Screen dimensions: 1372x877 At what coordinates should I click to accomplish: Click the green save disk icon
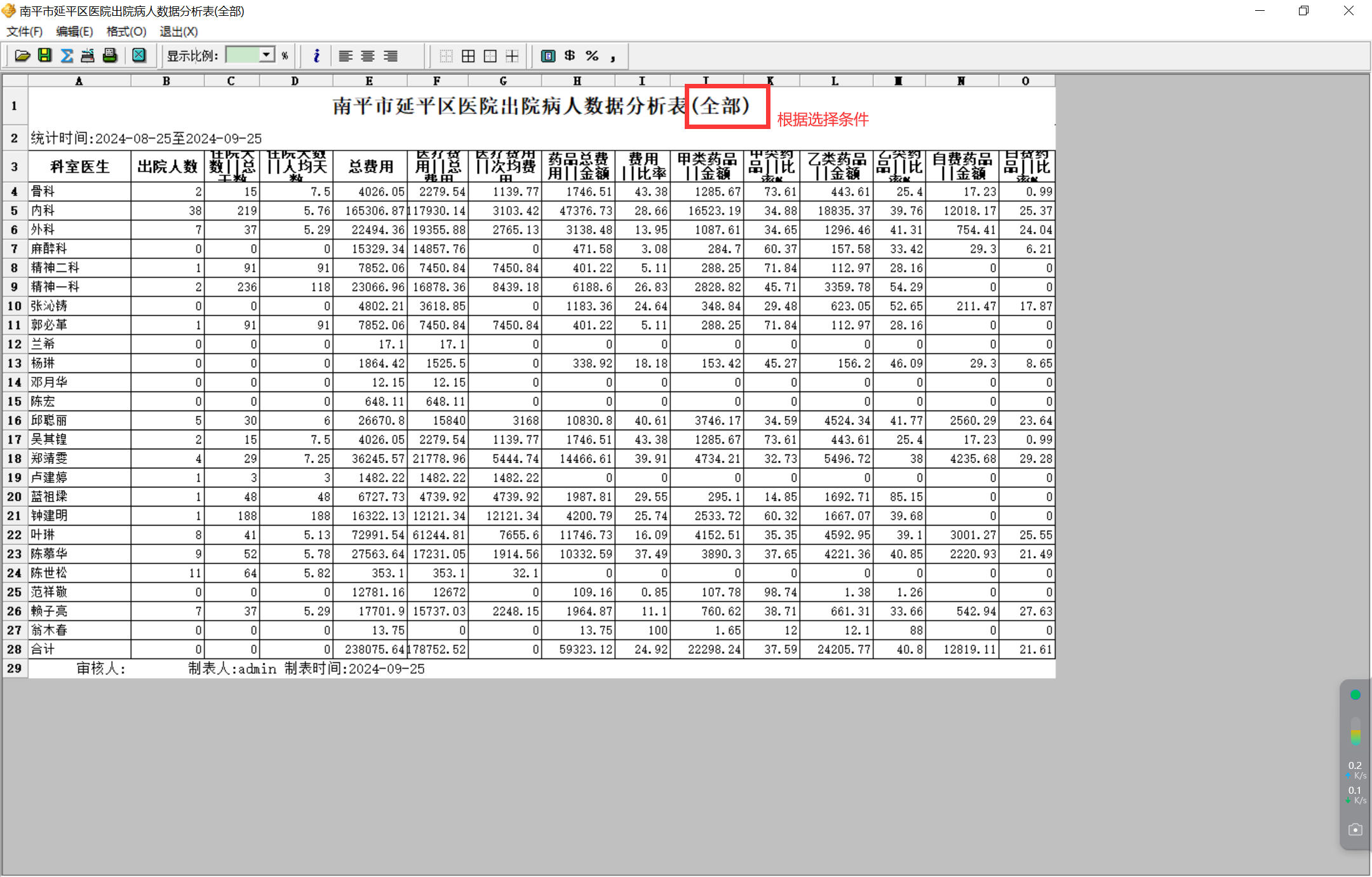tap(44, 56)
